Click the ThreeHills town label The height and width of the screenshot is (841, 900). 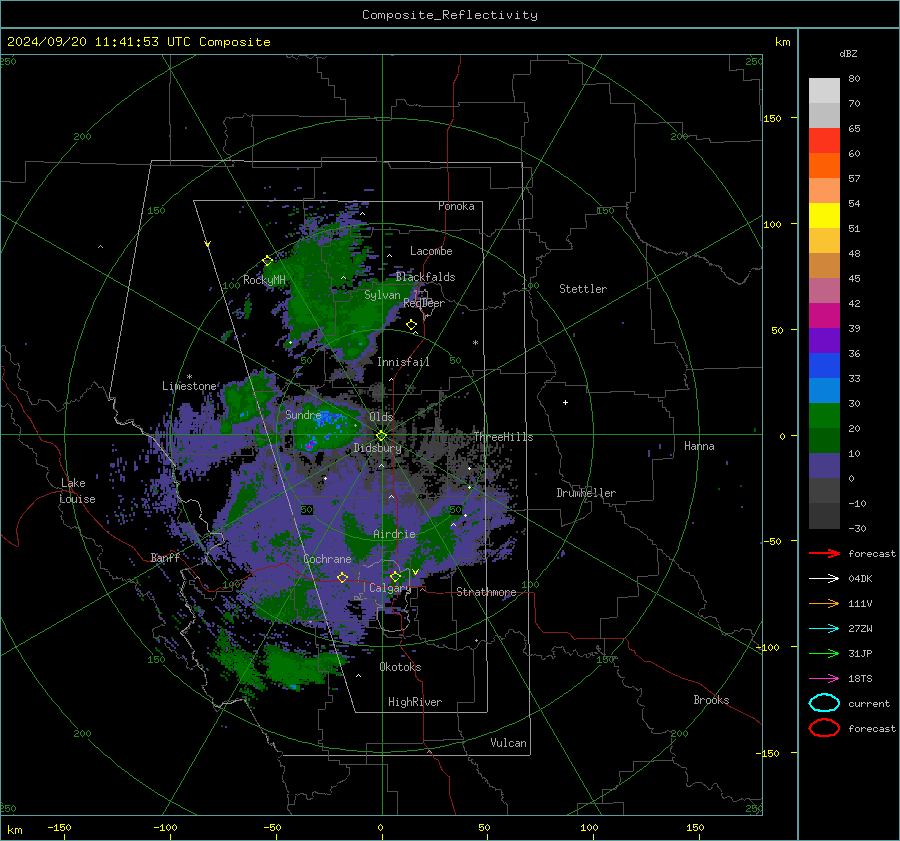click(503, 437)
